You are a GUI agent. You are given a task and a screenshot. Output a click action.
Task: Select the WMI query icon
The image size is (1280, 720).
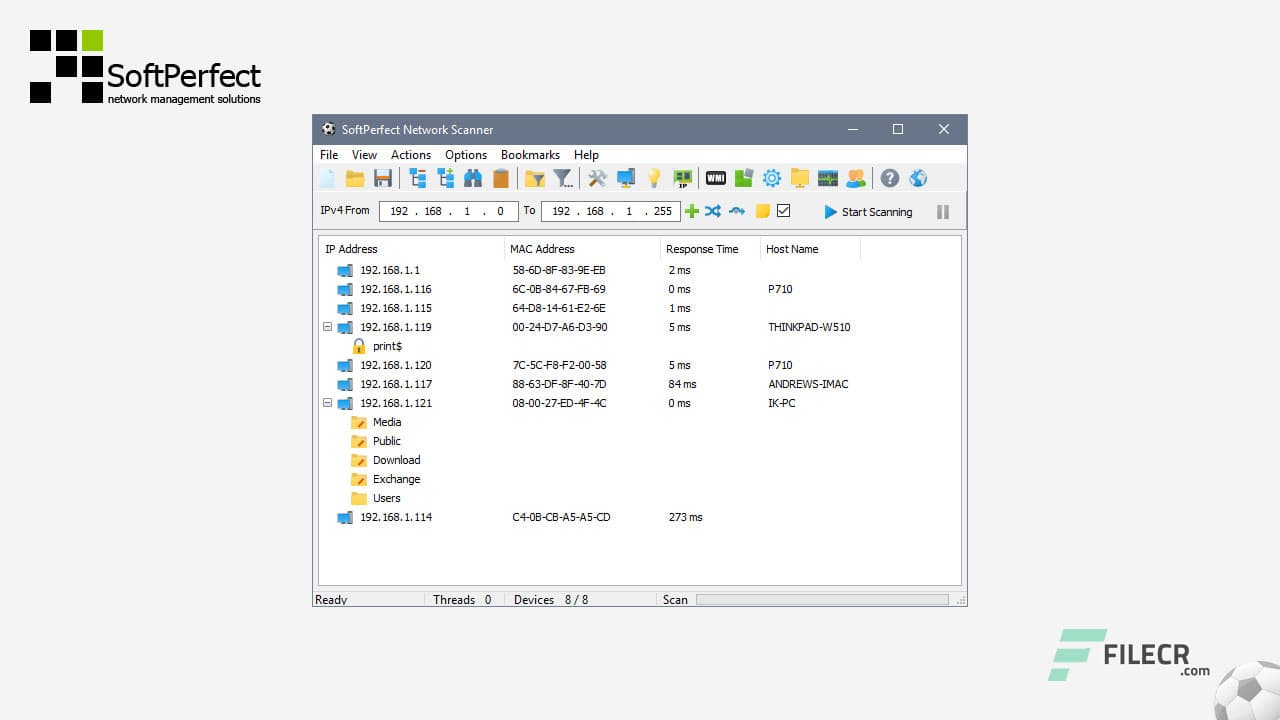click(x=716, y=178)
